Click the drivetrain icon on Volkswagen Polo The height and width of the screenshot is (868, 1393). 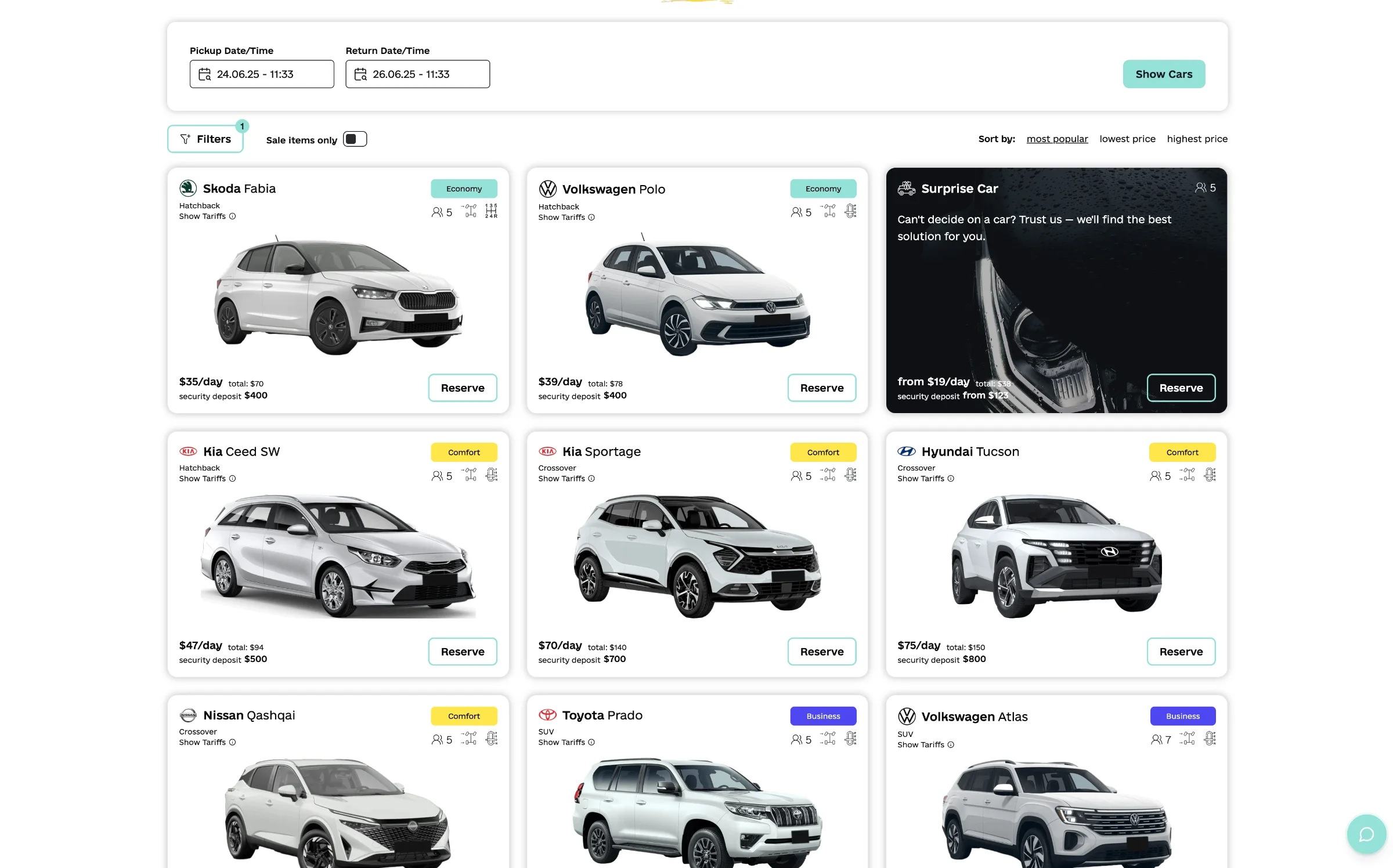828,211
